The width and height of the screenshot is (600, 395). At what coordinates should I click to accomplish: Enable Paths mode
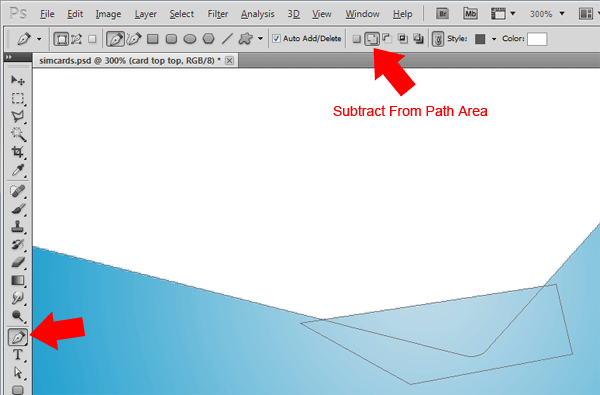click(x=77, y=39)
